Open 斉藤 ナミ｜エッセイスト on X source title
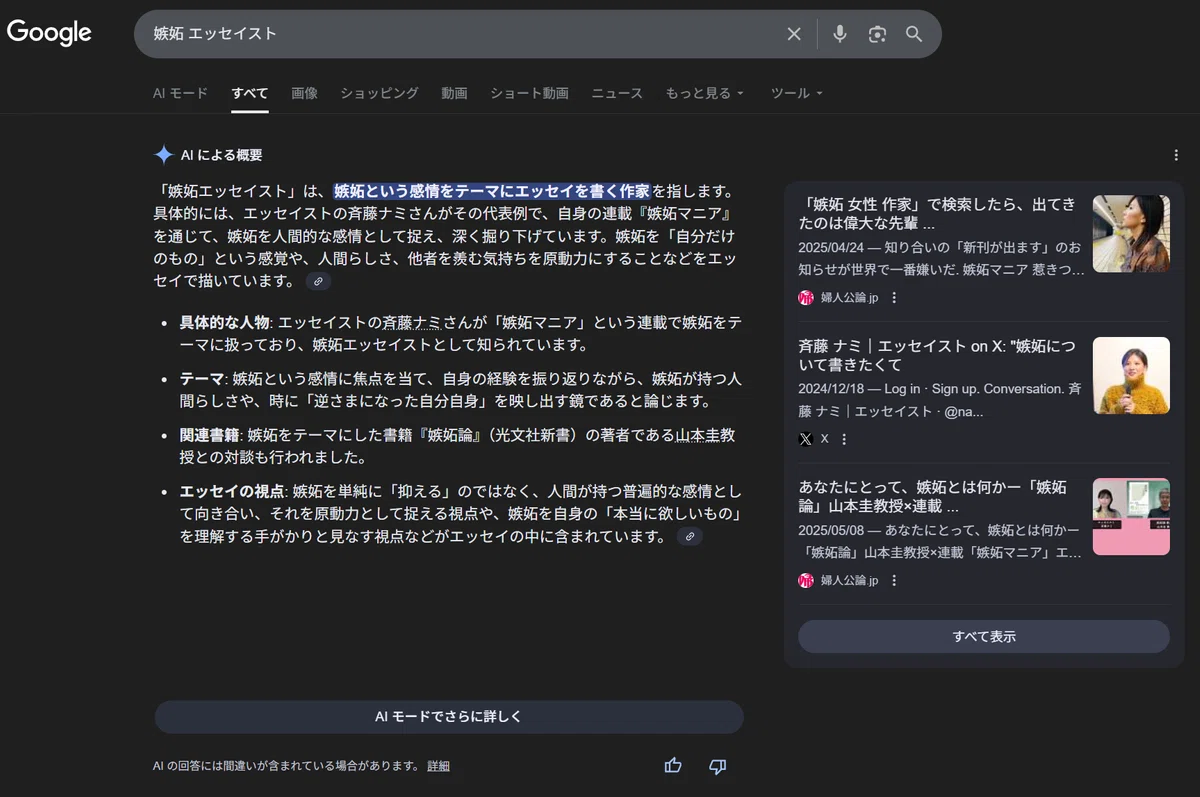1200x797 pixels. pyautogui.click(x=937, y=356)
